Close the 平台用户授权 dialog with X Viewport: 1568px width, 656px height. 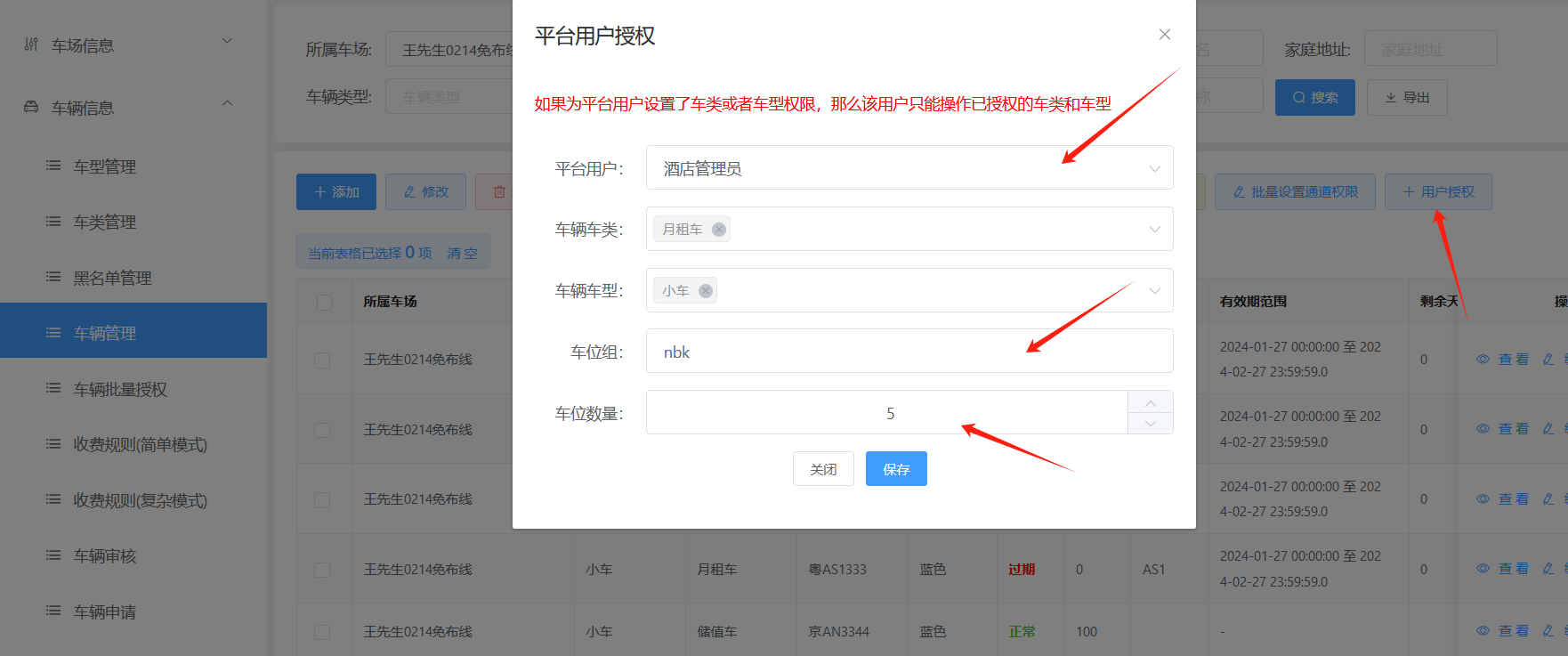coord(1164,35)
